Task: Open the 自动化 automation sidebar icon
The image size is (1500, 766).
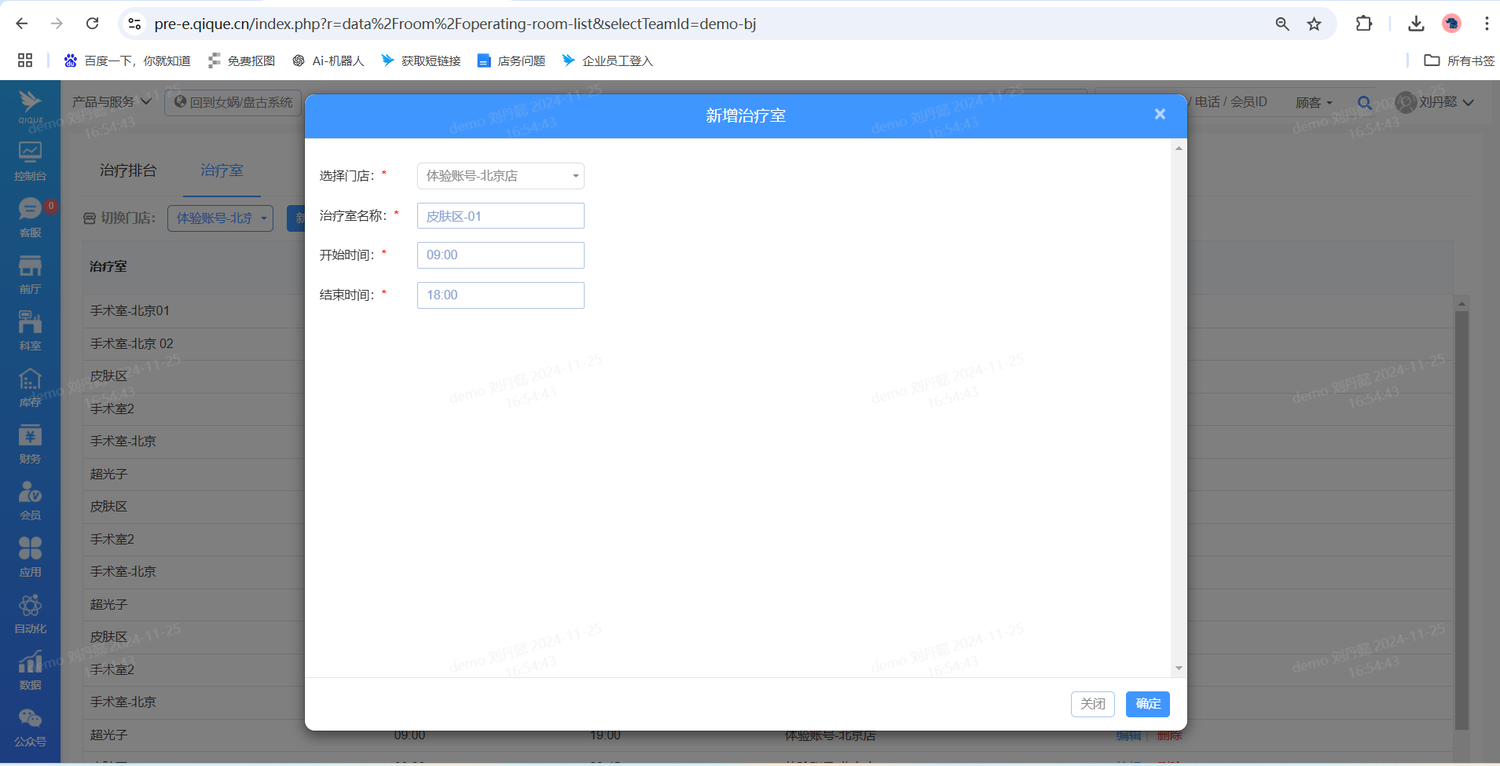Action: 30,613
